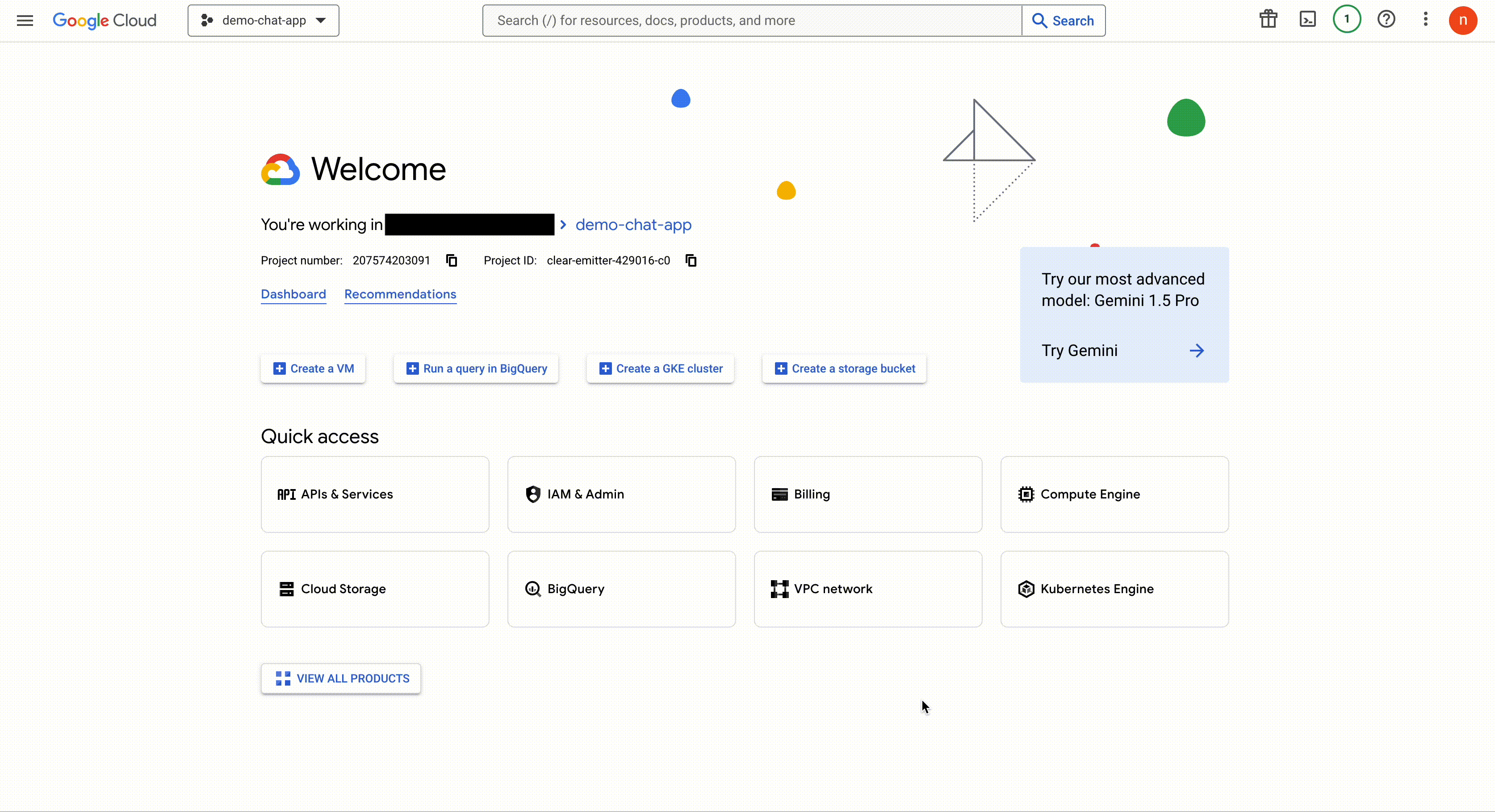Open the hamburger navigation menu
The height and width of the screenshot is (812, 1495).
tap(25, 21)
